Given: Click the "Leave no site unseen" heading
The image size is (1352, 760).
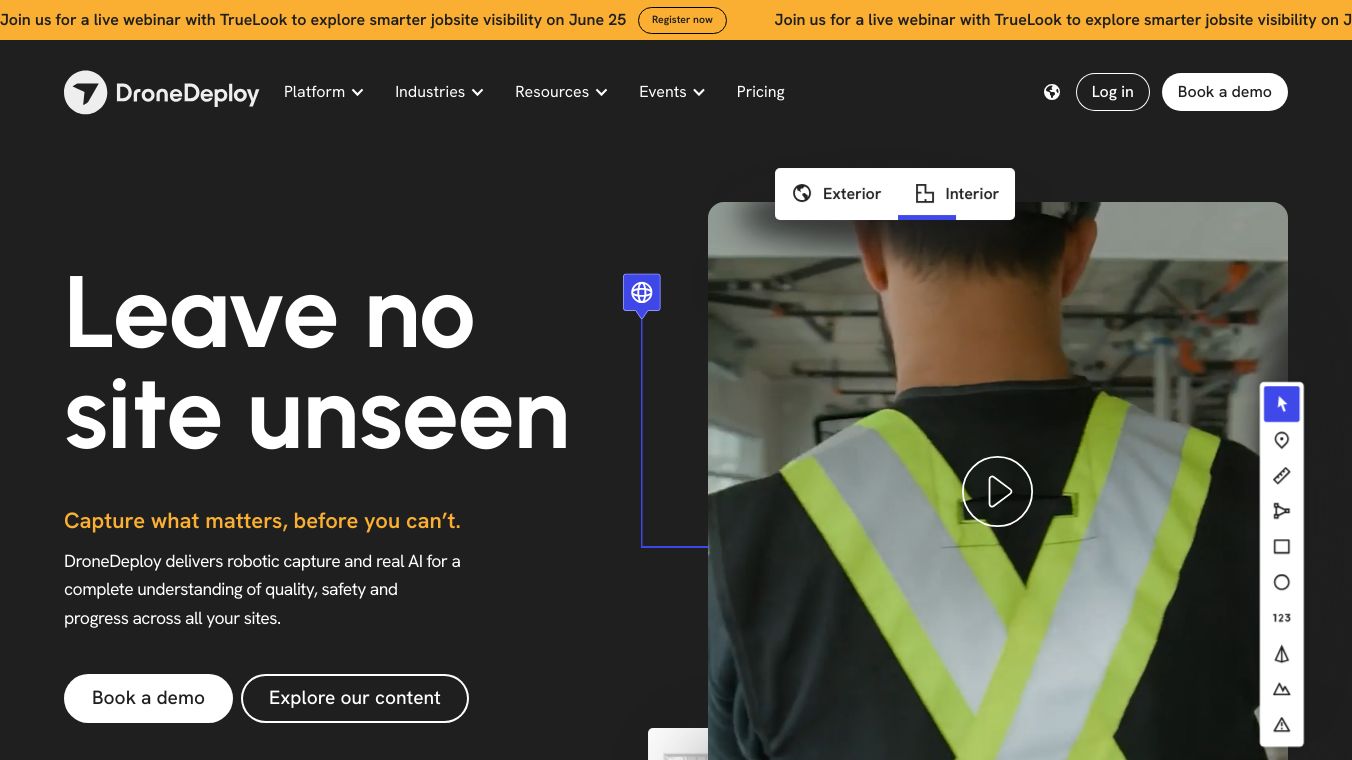Looking at the screenshot, I should pyautogui.click(x=317, y=363).
